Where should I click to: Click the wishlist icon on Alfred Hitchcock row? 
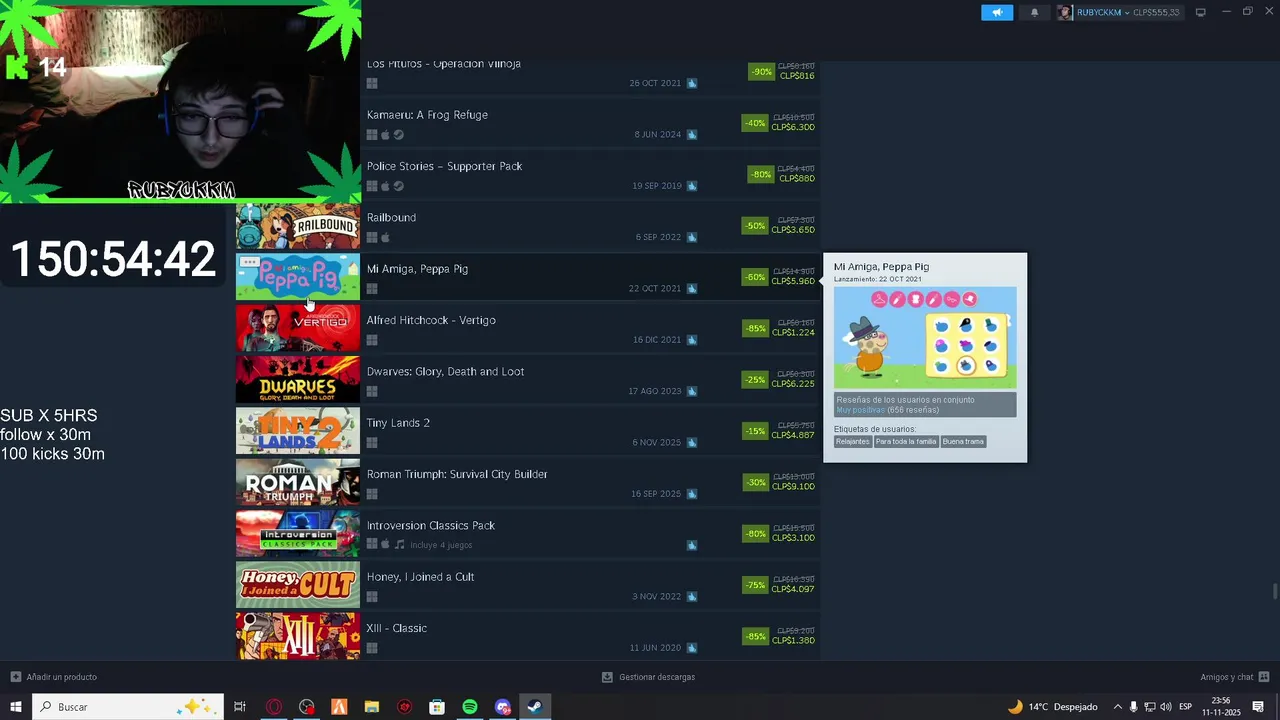(x=692, y=340)
